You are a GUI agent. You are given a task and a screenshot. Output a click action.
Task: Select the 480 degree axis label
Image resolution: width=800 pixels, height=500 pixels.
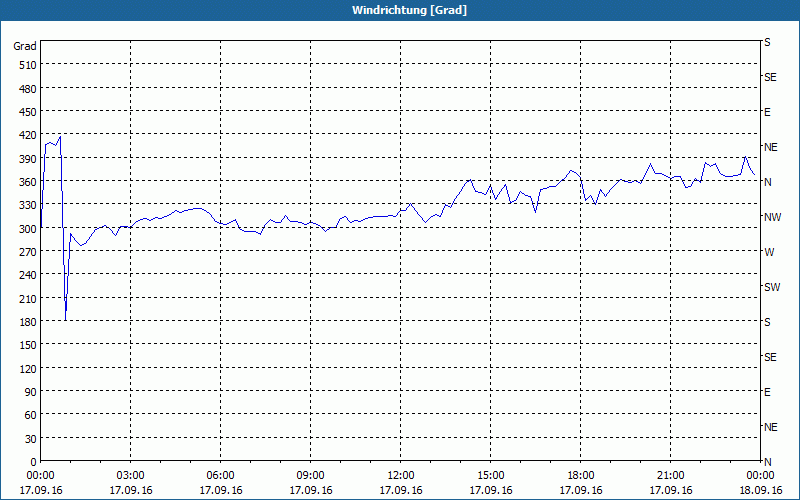(x=28, y=89)
